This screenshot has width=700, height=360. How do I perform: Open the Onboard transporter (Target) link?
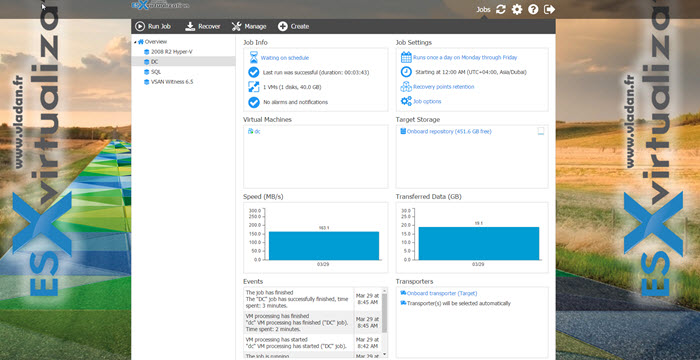442,293
